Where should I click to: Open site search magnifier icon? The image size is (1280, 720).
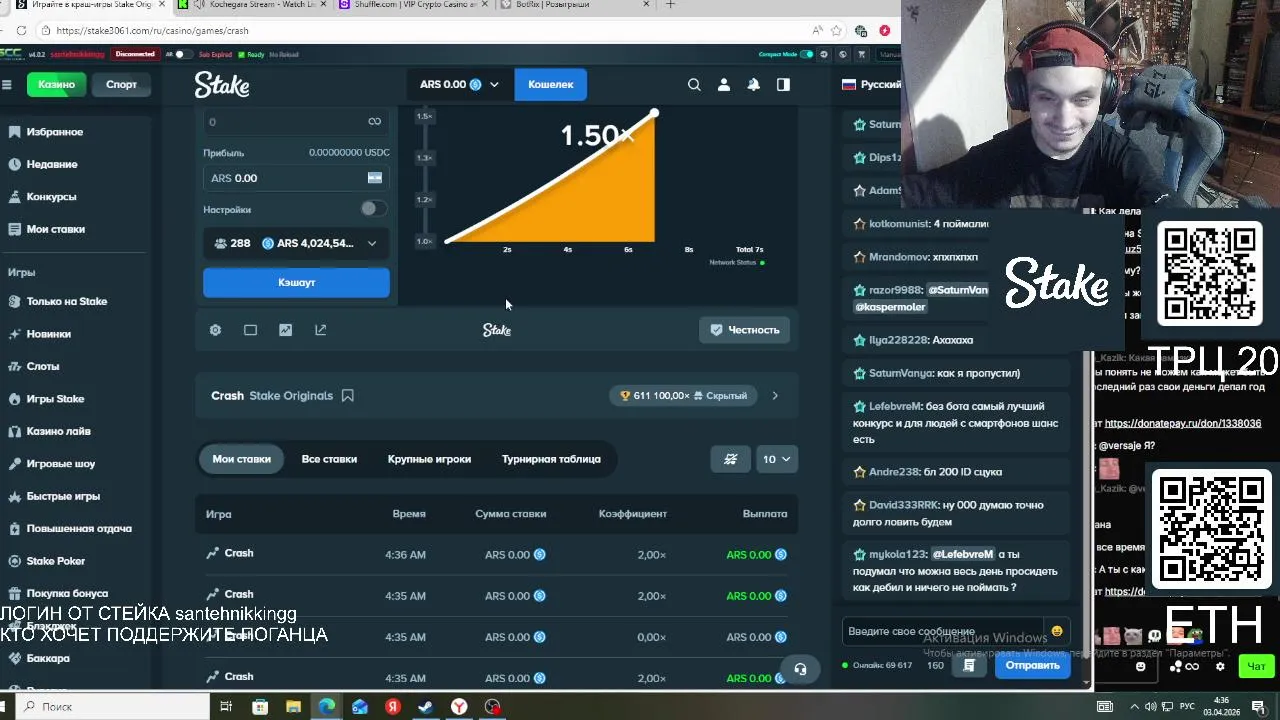[694, 85]
